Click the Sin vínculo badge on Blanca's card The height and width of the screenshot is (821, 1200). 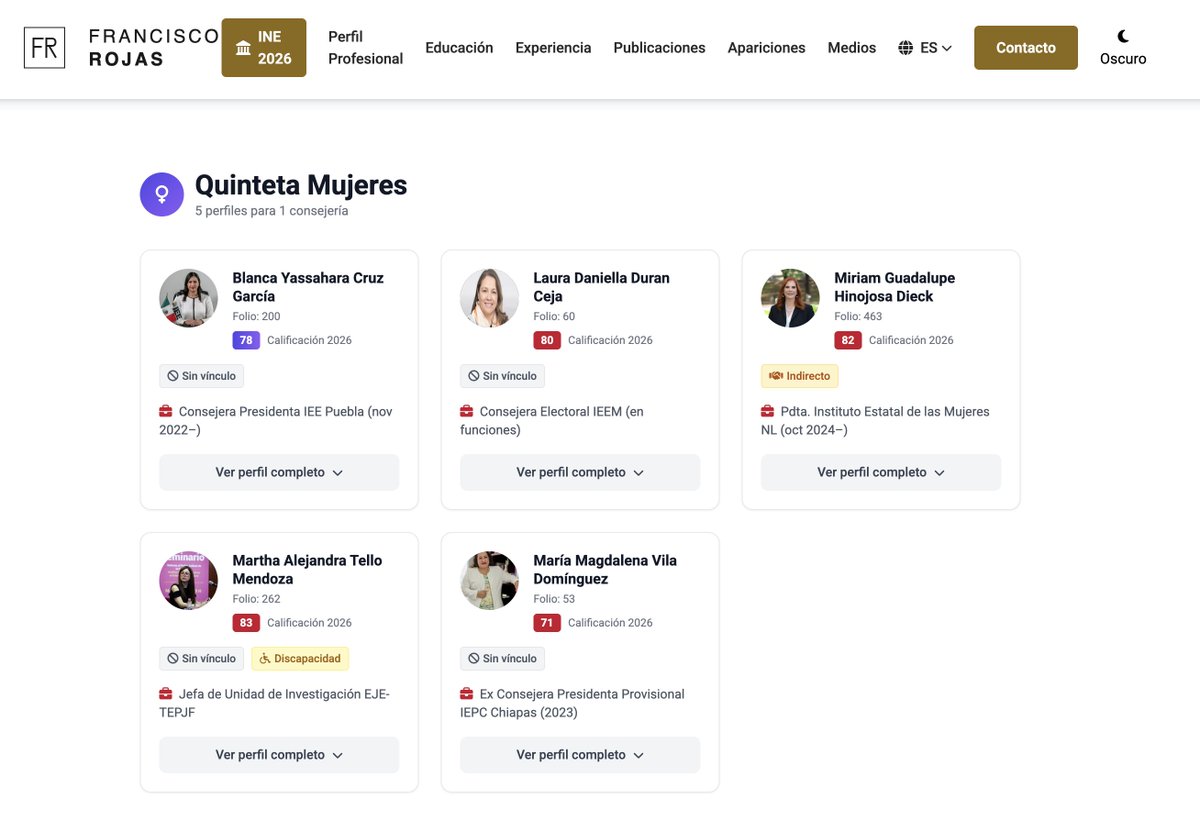point(201,376)
